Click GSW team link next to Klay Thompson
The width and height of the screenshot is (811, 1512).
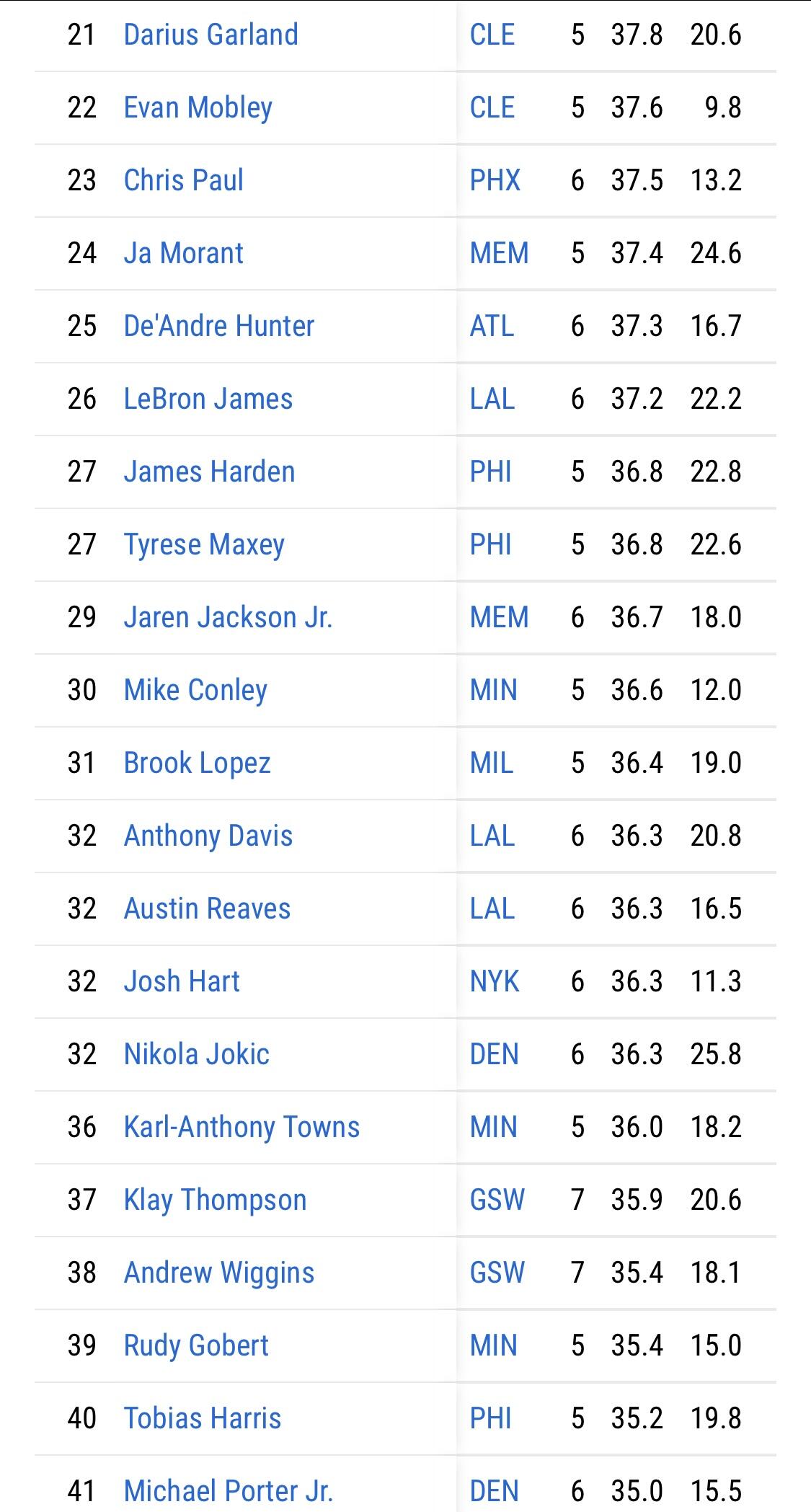coord(497,1200)
